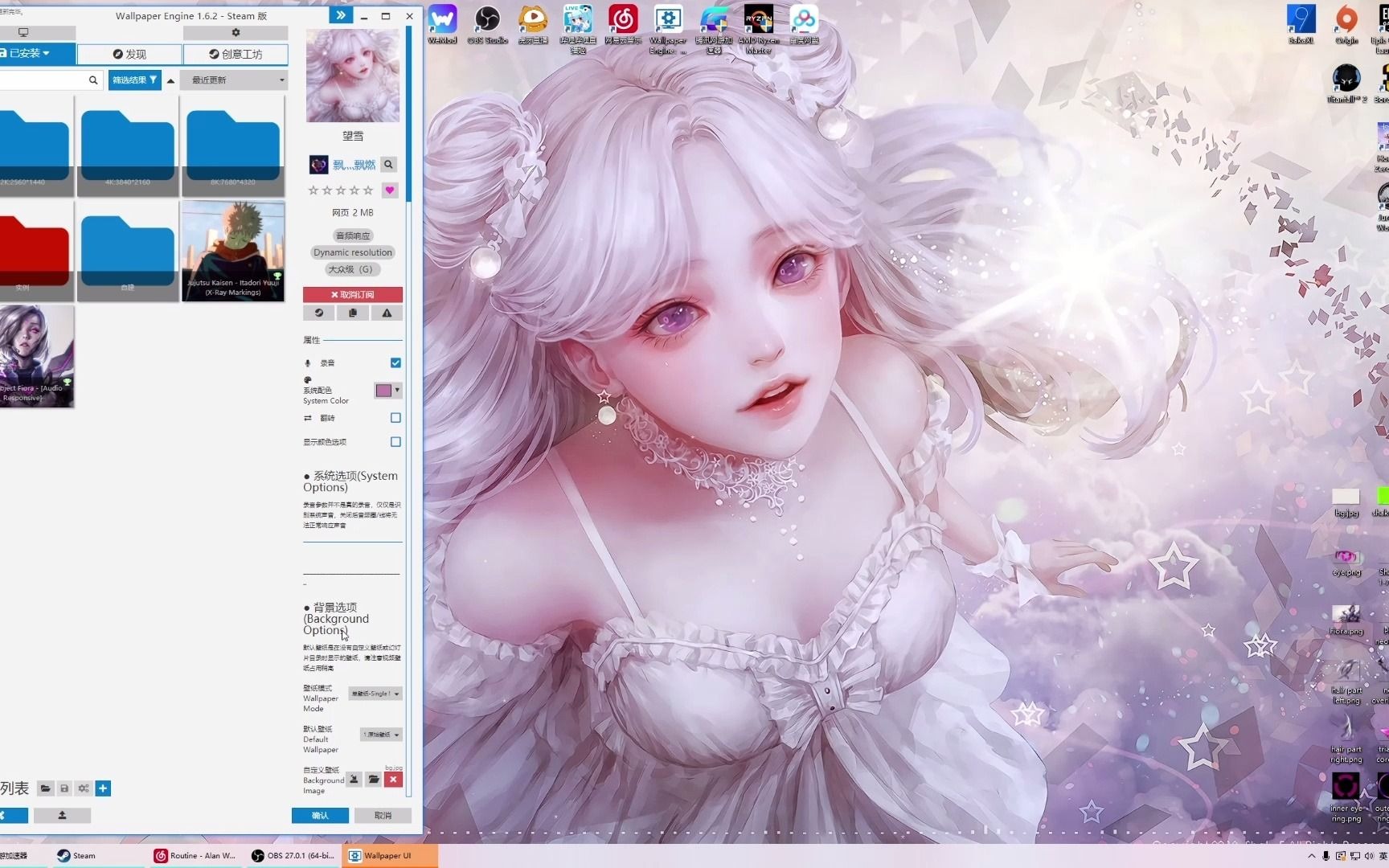The height and width of the screenshot is (868, 1389).
Task: Open the 8K:7680*4320 folder
Action: point(233,146)
